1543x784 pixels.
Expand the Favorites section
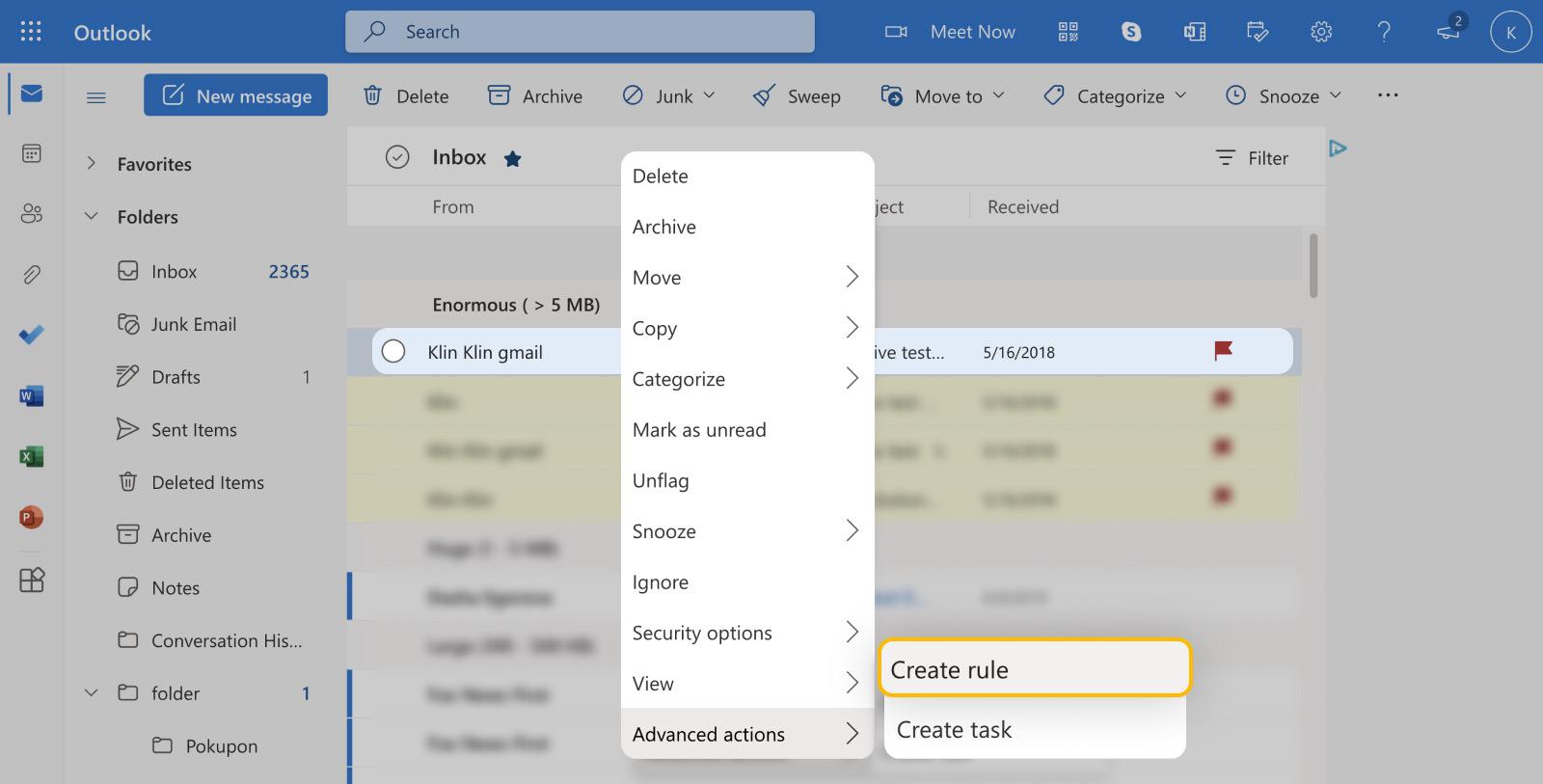point(91,164)
